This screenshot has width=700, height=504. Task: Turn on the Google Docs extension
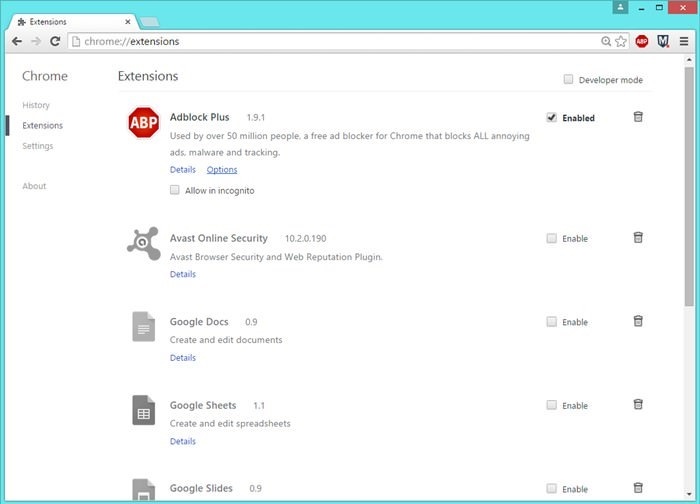coord(552,322)
